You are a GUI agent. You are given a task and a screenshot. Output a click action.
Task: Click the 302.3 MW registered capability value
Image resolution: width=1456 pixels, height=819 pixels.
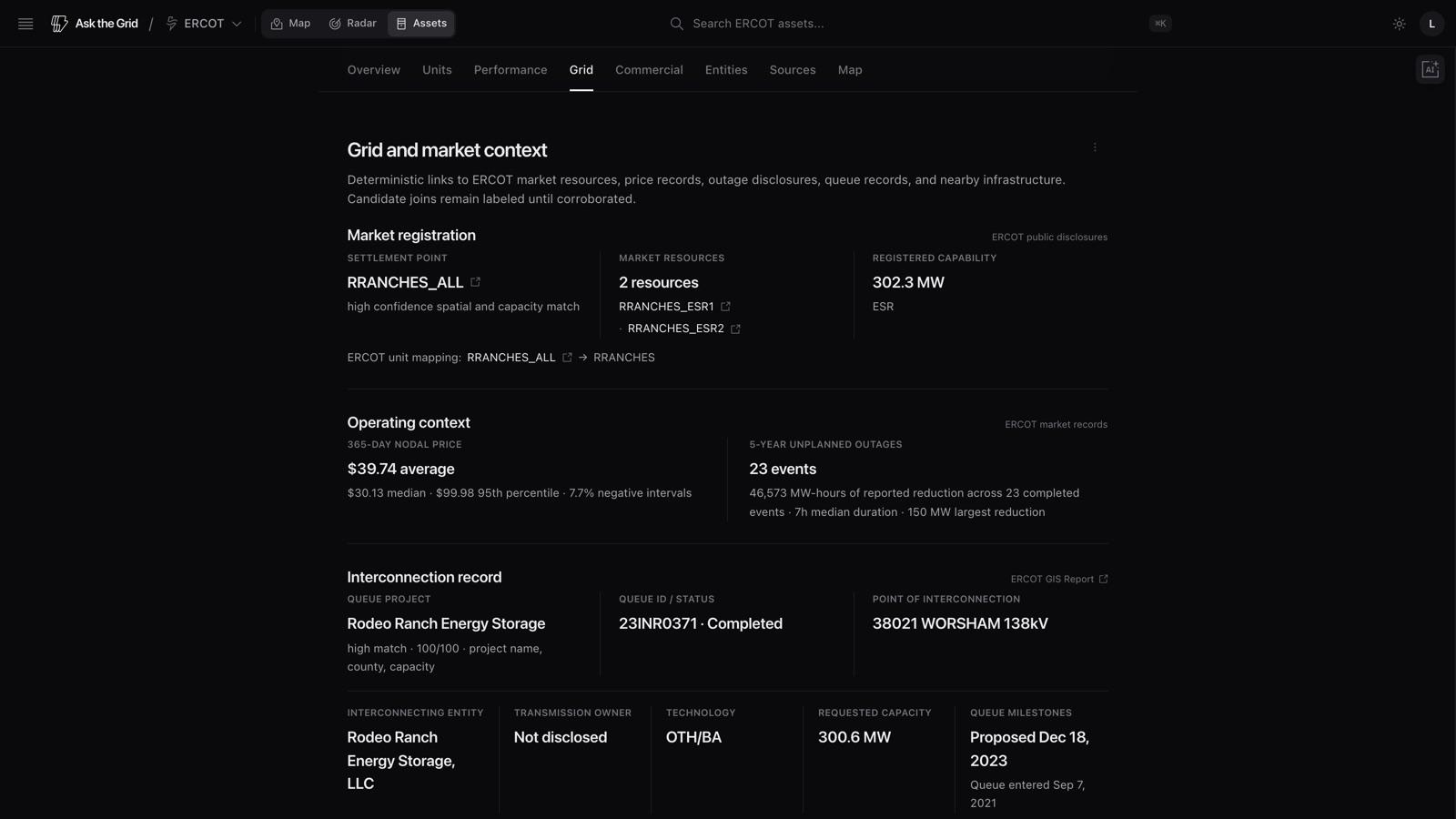[908, 282]
